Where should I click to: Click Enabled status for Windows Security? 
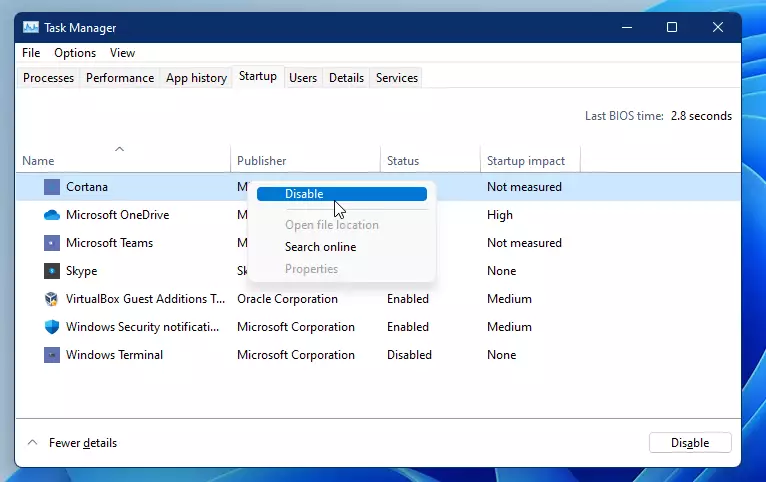(x=408, y=327)
